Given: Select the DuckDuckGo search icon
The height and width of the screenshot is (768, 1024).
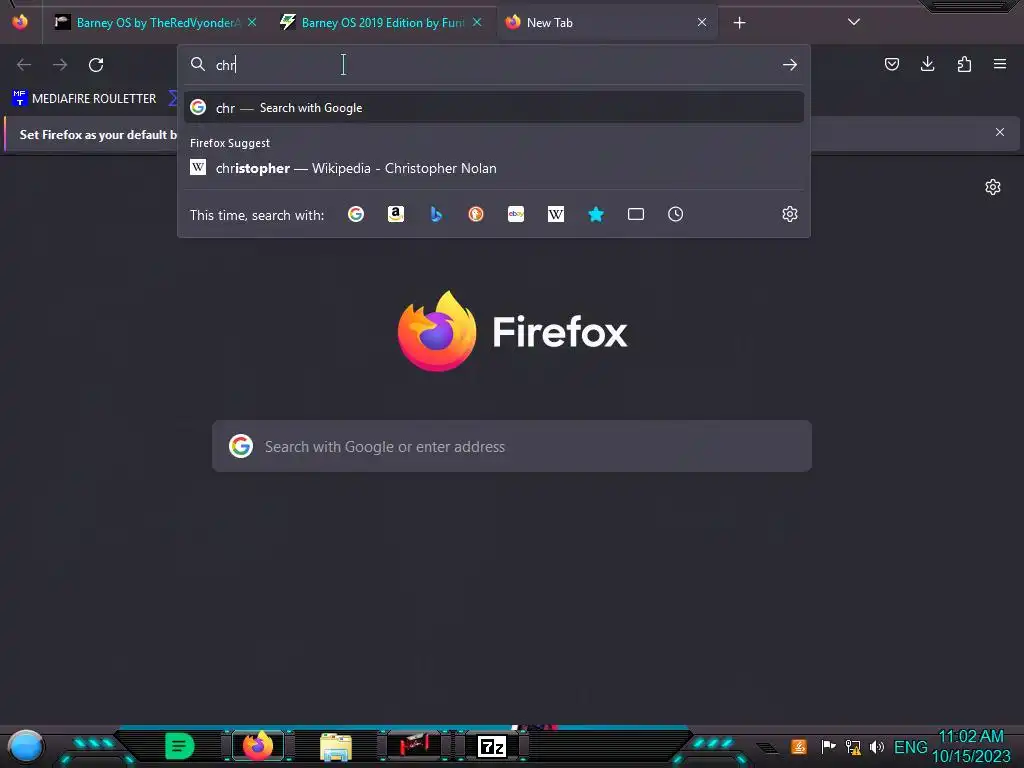Looking at the screenshot, I should click(x=476, y=214).
